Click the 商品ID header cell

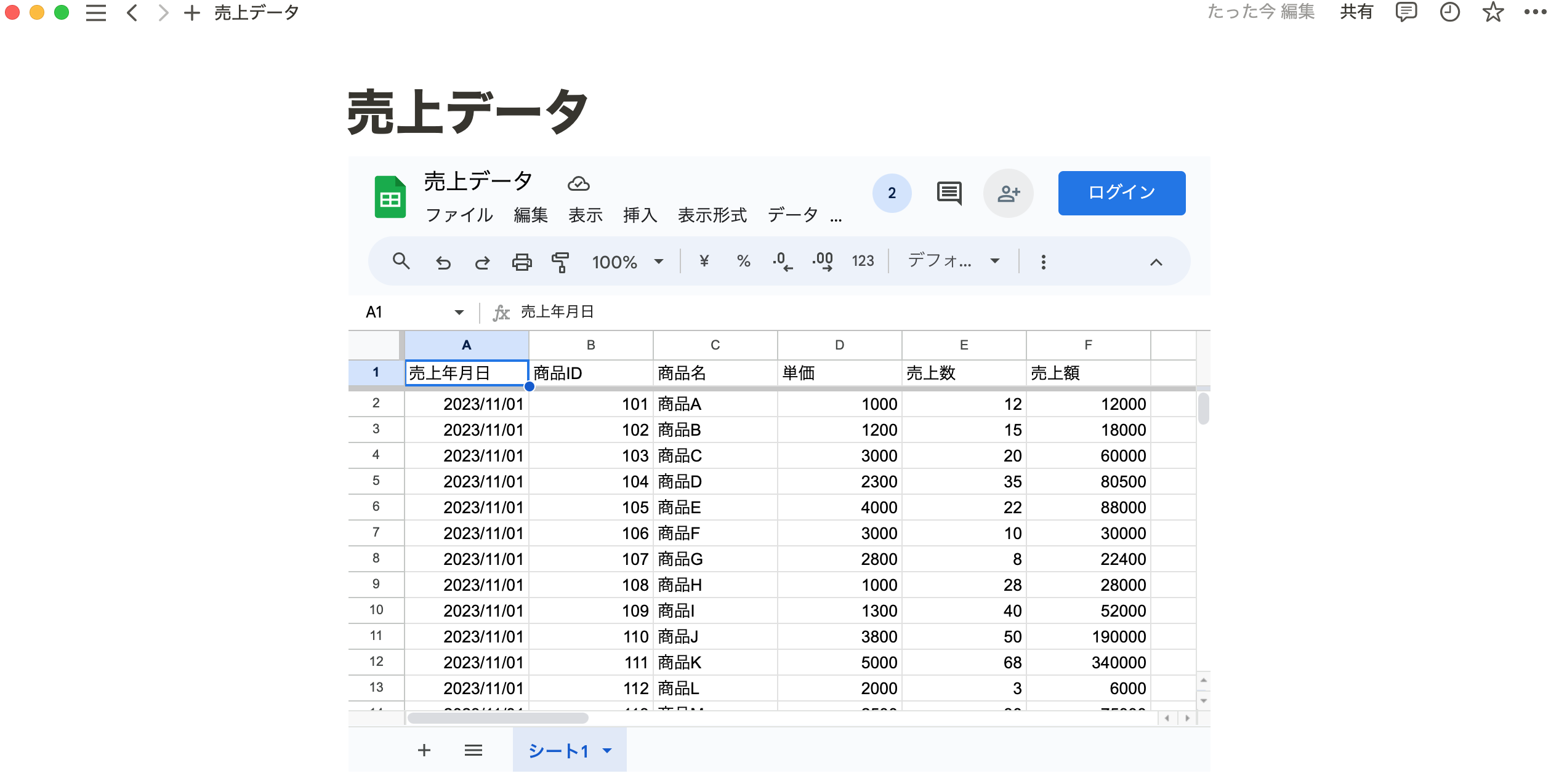[x=591, y=373]
